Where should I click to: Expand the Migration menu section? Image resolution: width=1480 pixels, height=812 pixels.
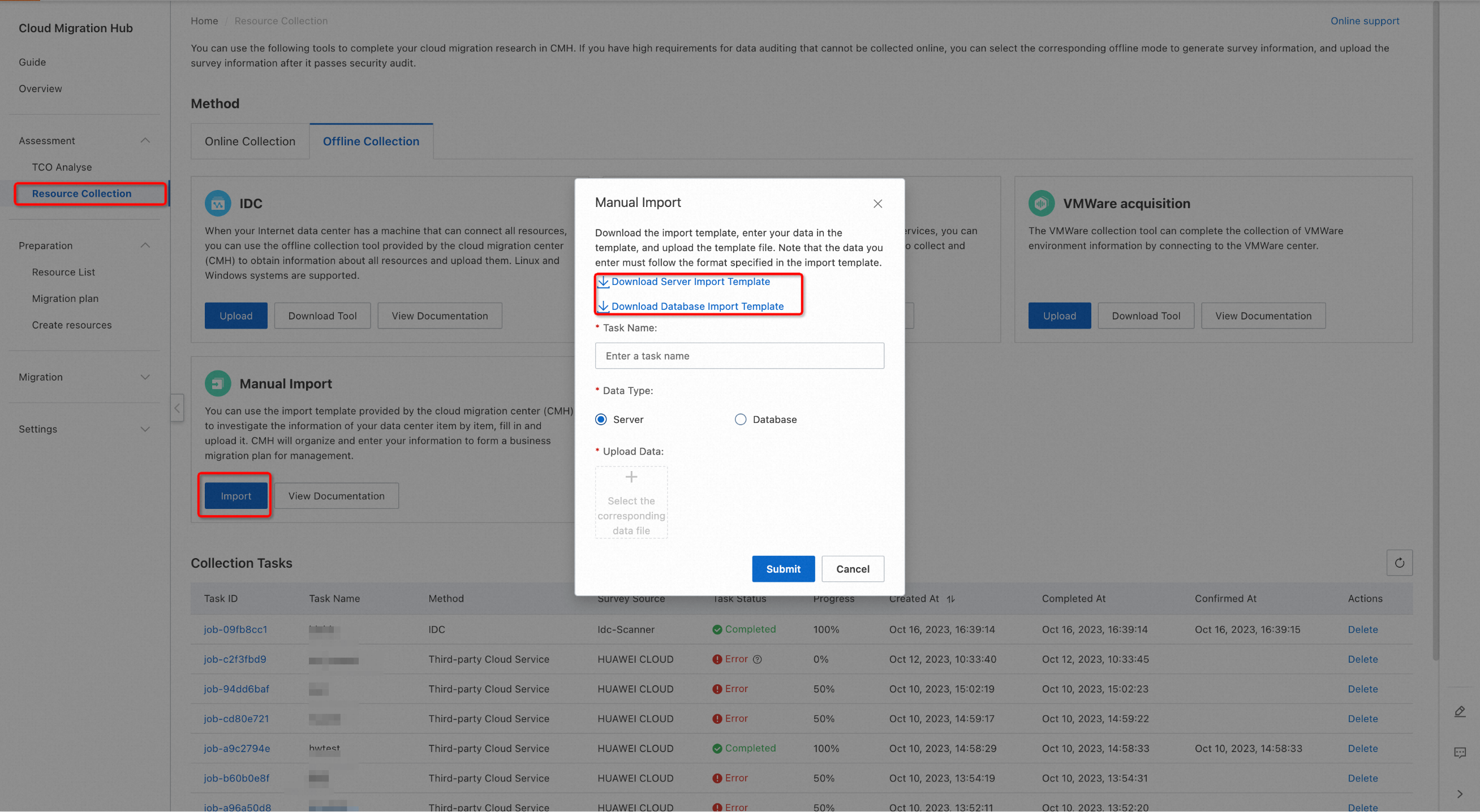click(145, 377)
